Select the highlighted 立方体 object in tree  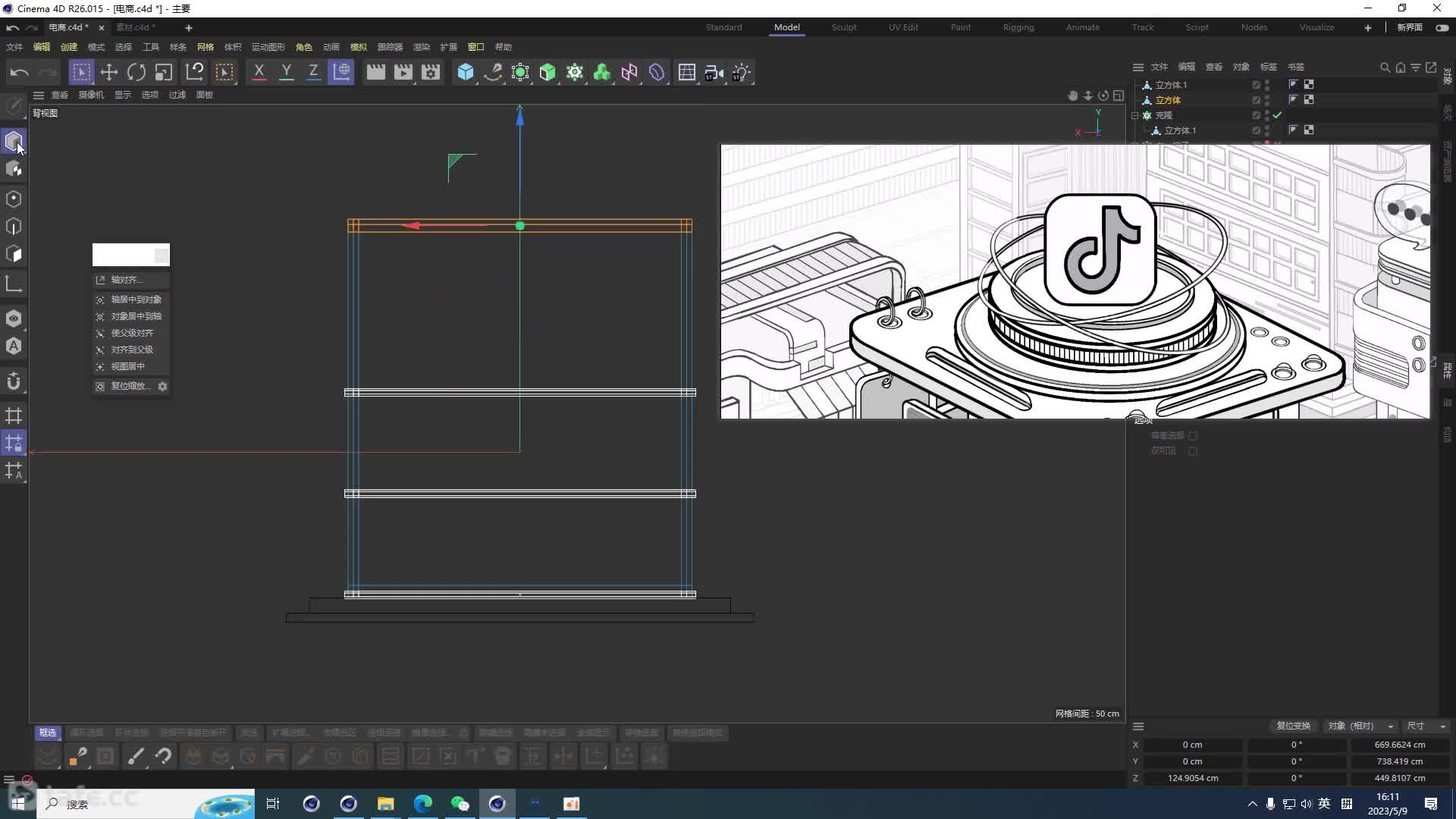pos(1168,100)
